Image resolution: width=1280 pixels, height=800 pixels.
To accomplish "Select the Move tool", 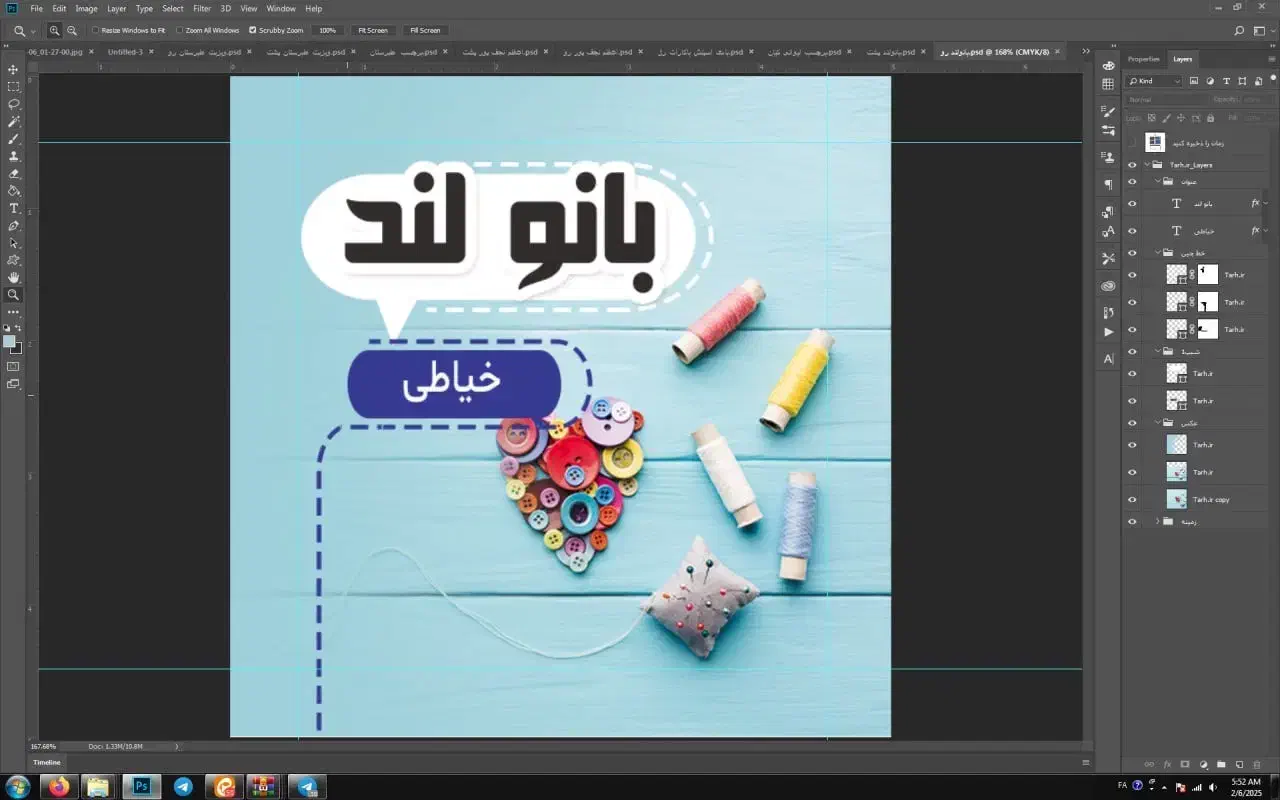I will coord(14,70).
